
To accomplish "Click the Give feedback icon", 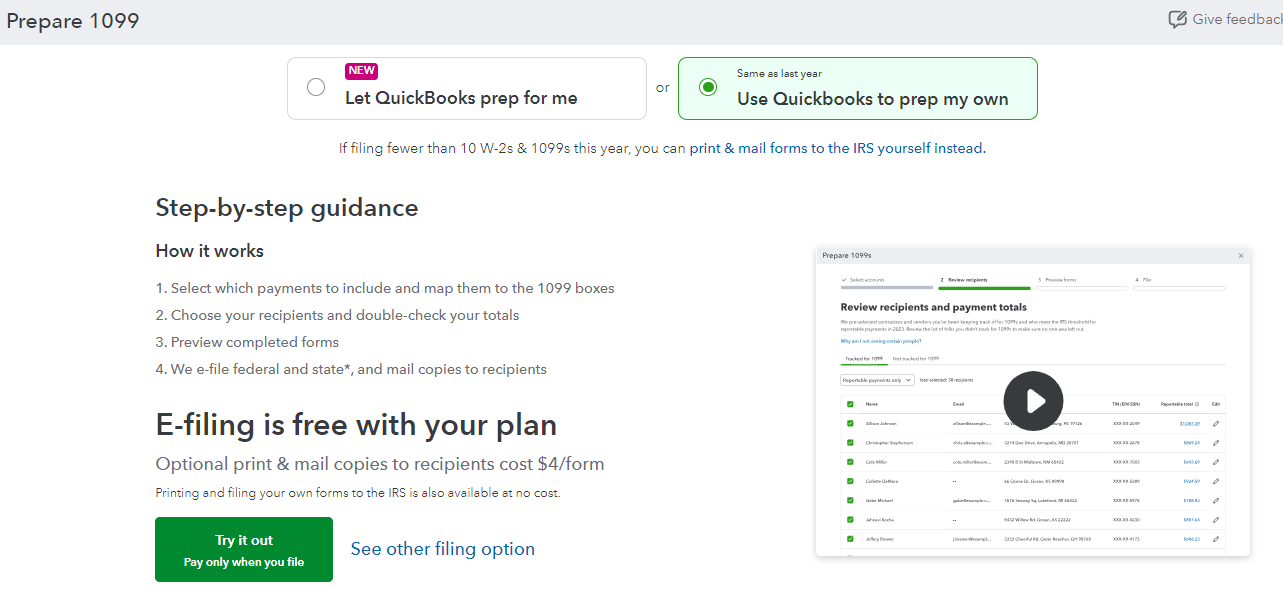I will 1178,18.
